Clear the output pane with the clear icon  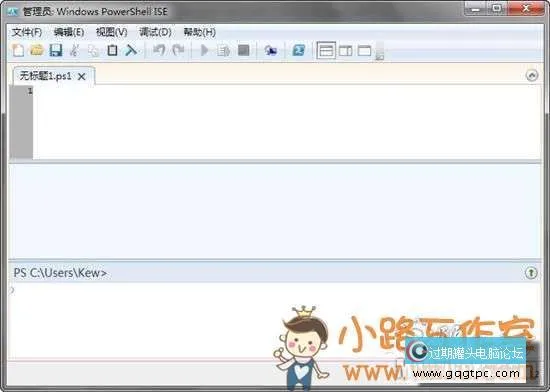[131, 50]
